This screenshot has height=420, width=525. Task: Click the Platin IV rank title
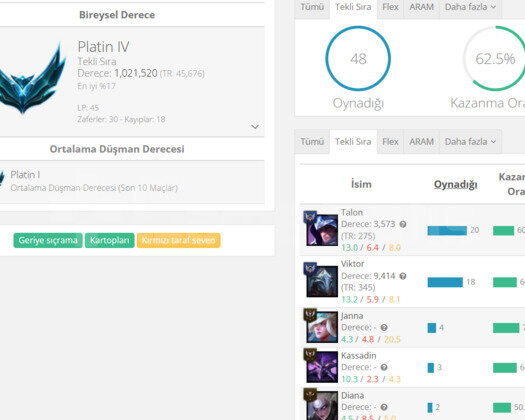[x=103, y=47]
